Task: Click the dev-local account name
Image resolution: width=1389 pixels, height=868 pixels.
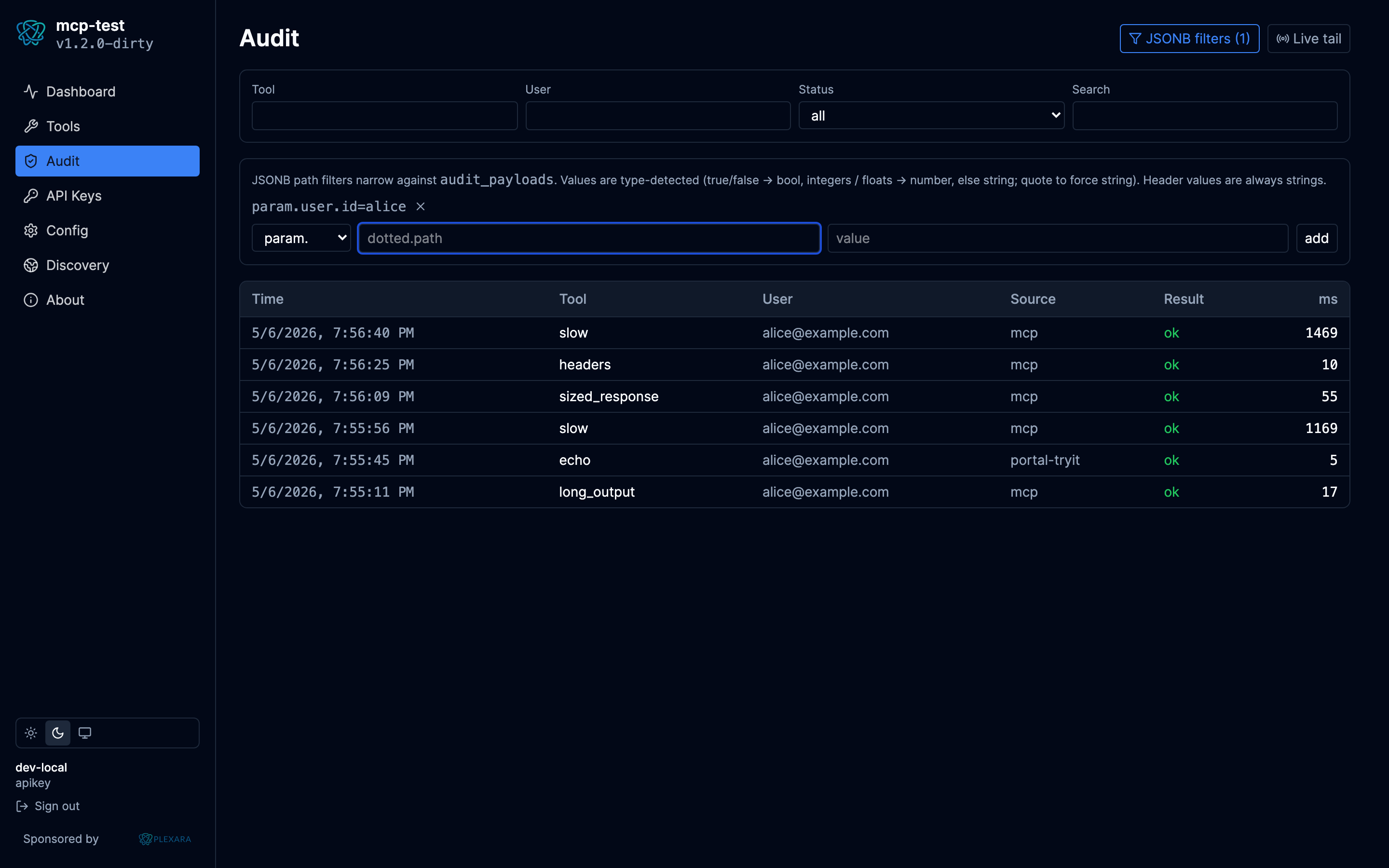Action: (x=41, y=768)
